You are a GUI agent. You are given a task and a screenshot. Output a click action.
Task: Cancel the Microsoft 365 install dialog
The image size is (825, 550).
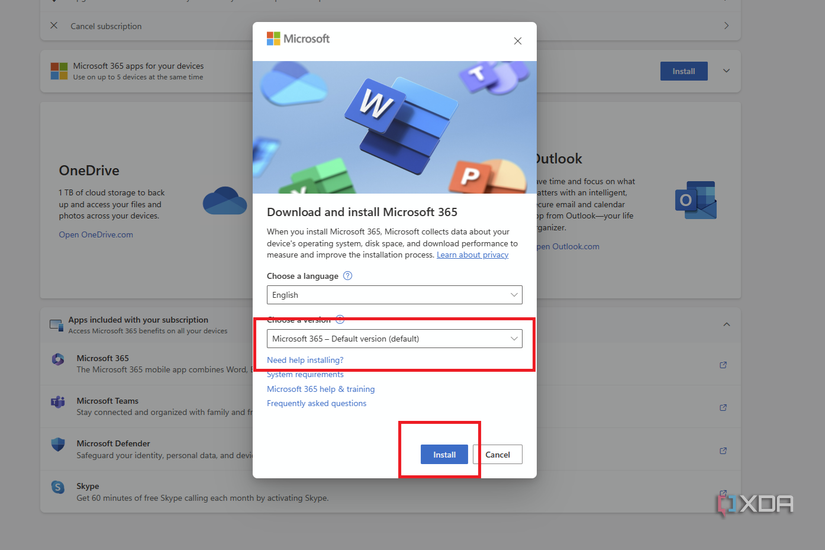click(x=497, y=454)
